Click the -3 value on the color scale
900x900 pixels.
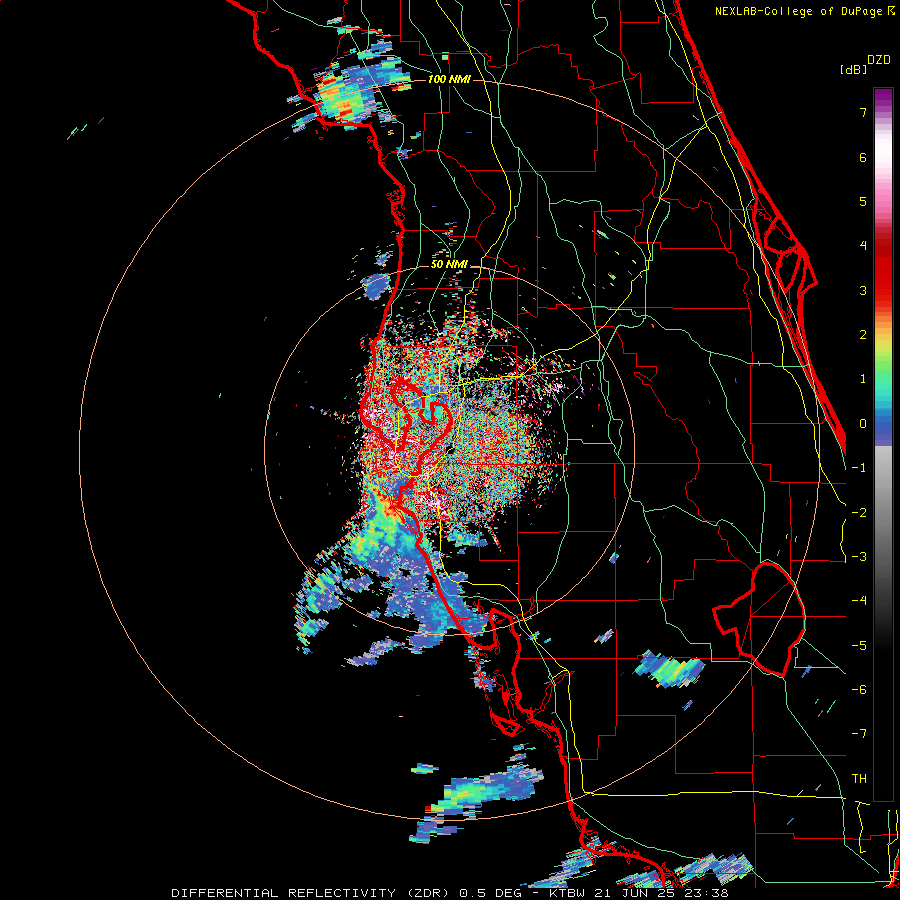click(859, 557)
